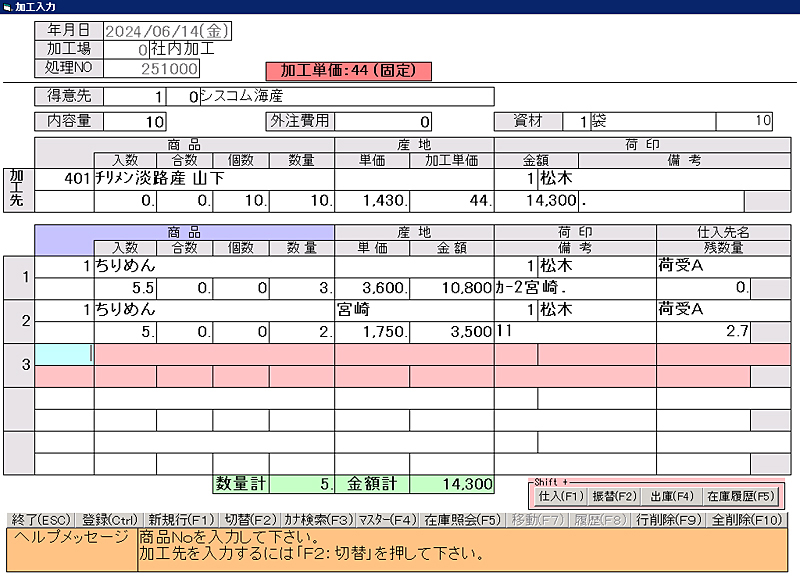Screen dimensions: 800x584
Task: Click 全削除(F10) delete all button
Action: pos(745,520)
